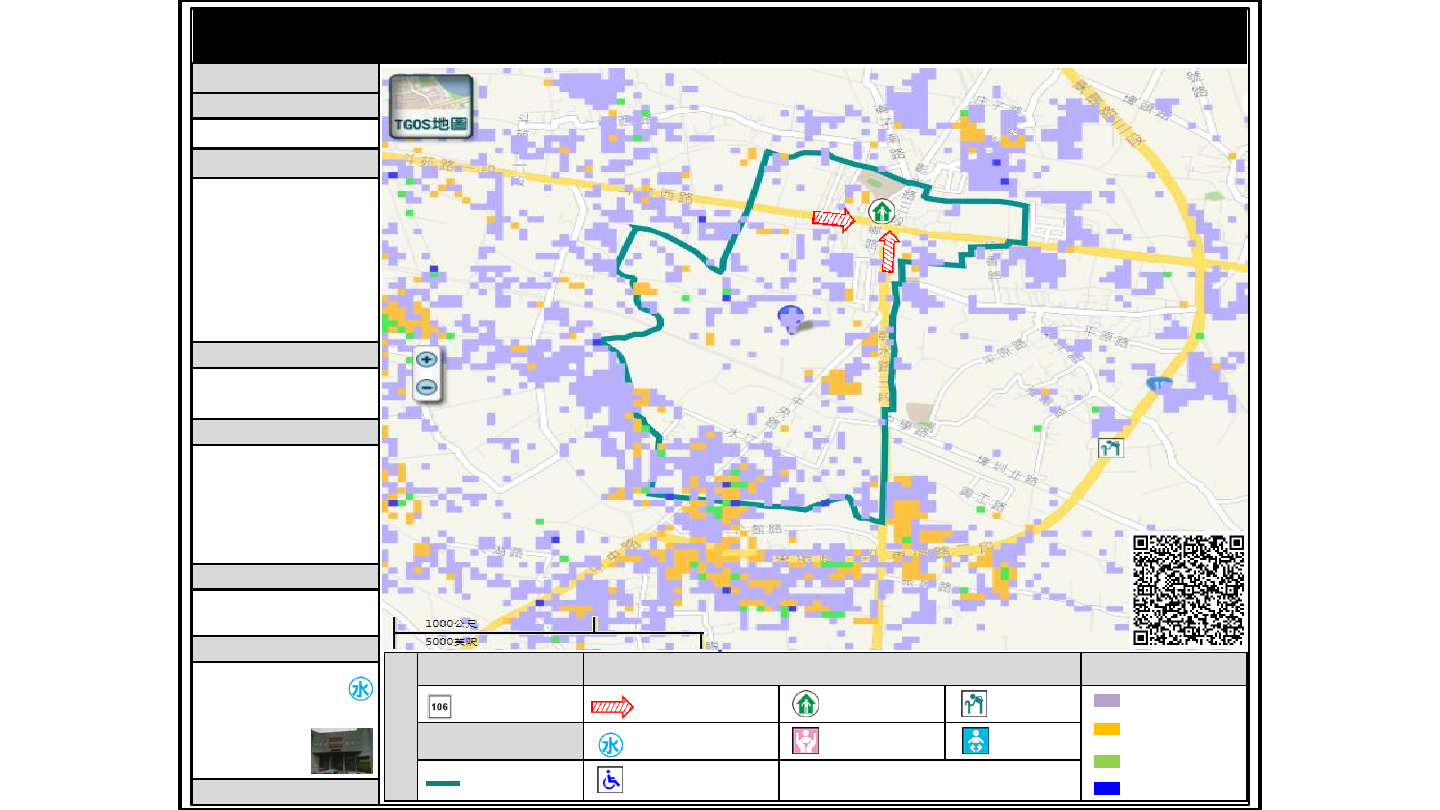This screenshot has height=810, width=1440.
Task: Click the 水 water icon in legend
Action: pyautogui.click(x=611, y=745)
